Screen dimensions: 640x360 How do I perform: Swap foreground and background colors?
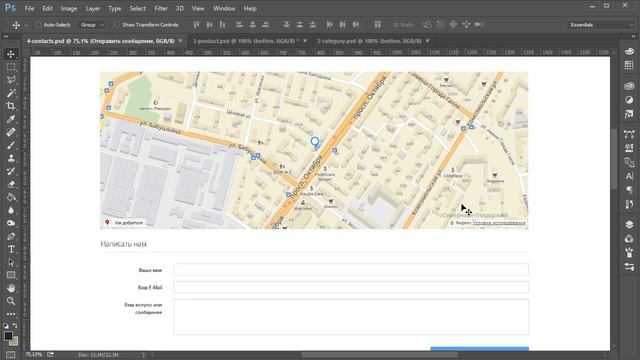(x=15, y=326)
